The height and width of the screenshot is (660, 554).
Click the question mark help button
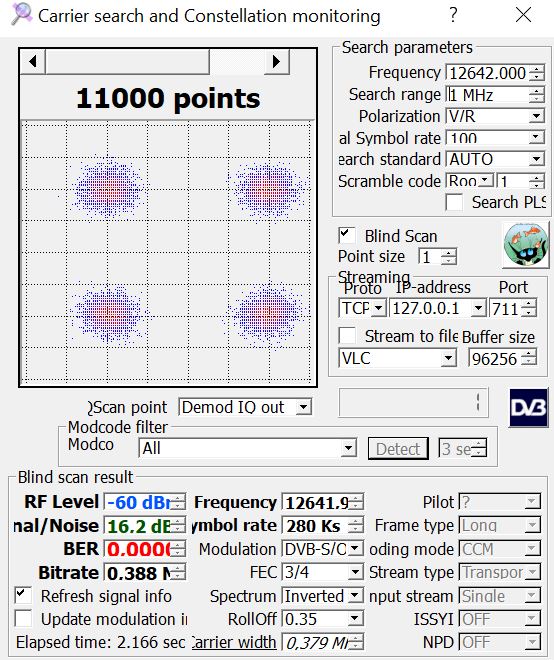(x=453, y=15)
